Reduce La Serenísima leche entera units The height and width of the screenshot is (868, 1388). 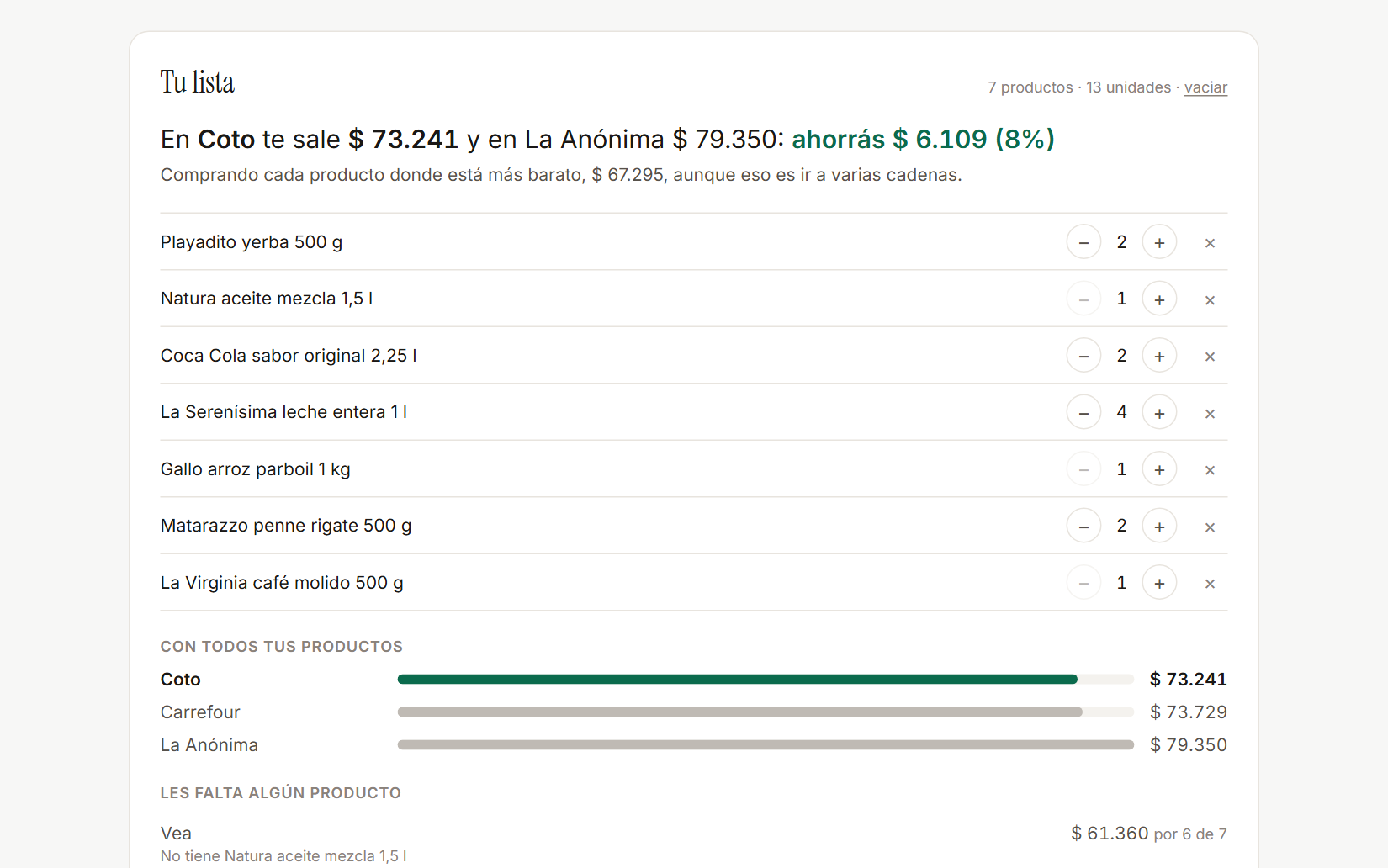[1083, 413]
